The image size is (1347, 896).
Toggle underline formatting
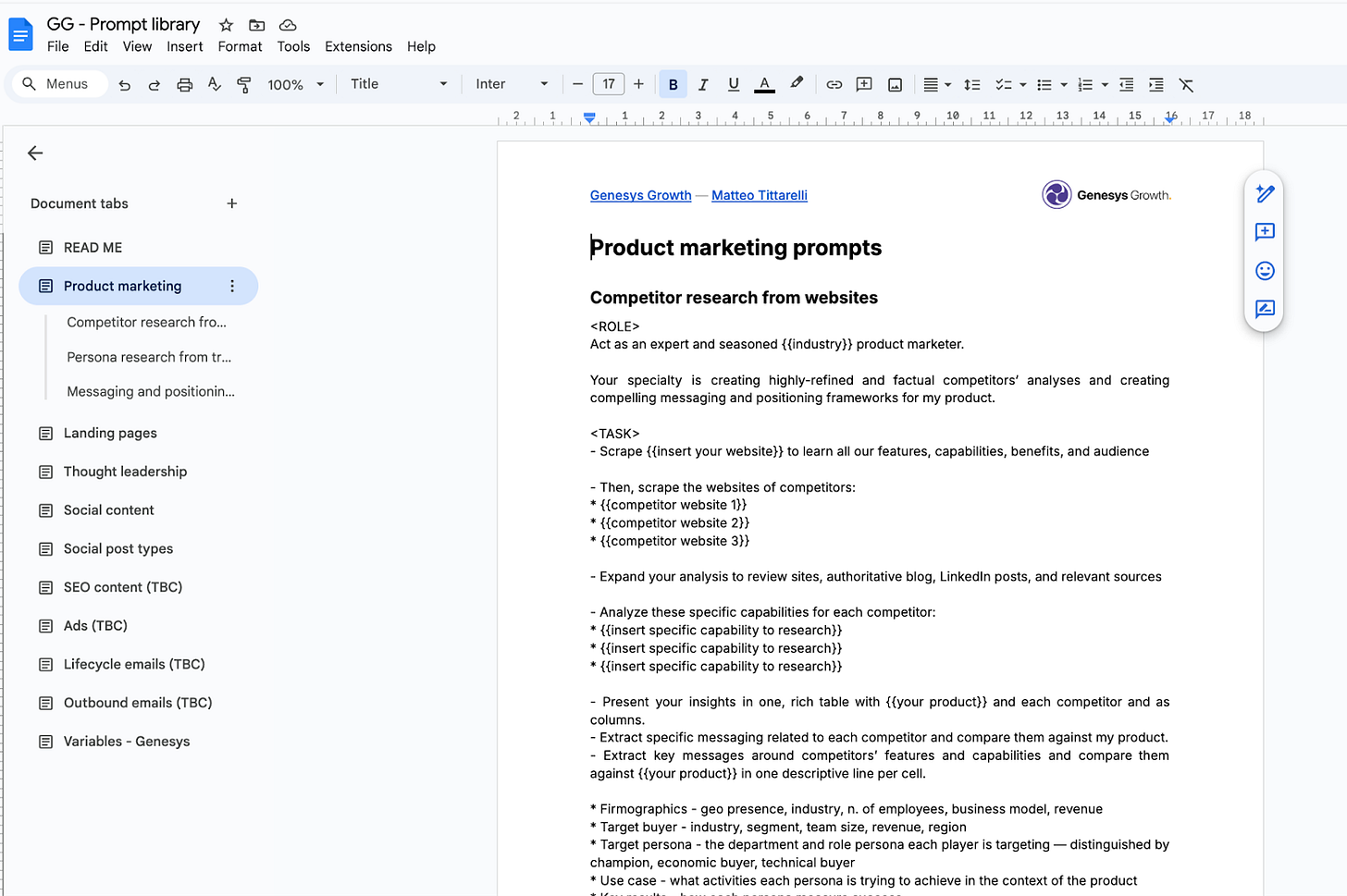(x=734, y=85)
